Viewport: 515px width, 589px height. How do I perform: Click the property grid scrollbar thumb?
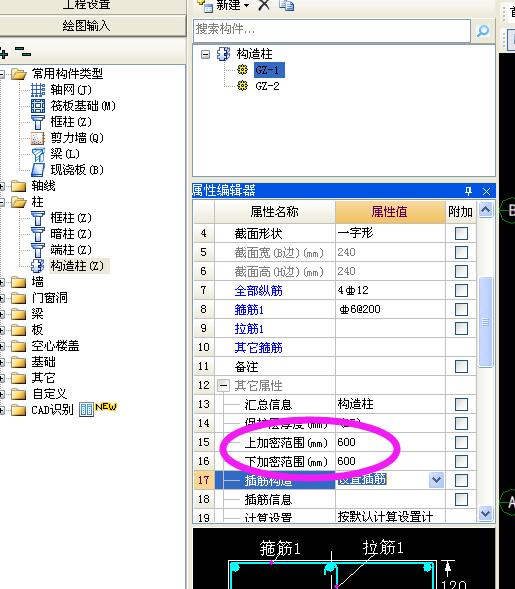click(486, 322)
